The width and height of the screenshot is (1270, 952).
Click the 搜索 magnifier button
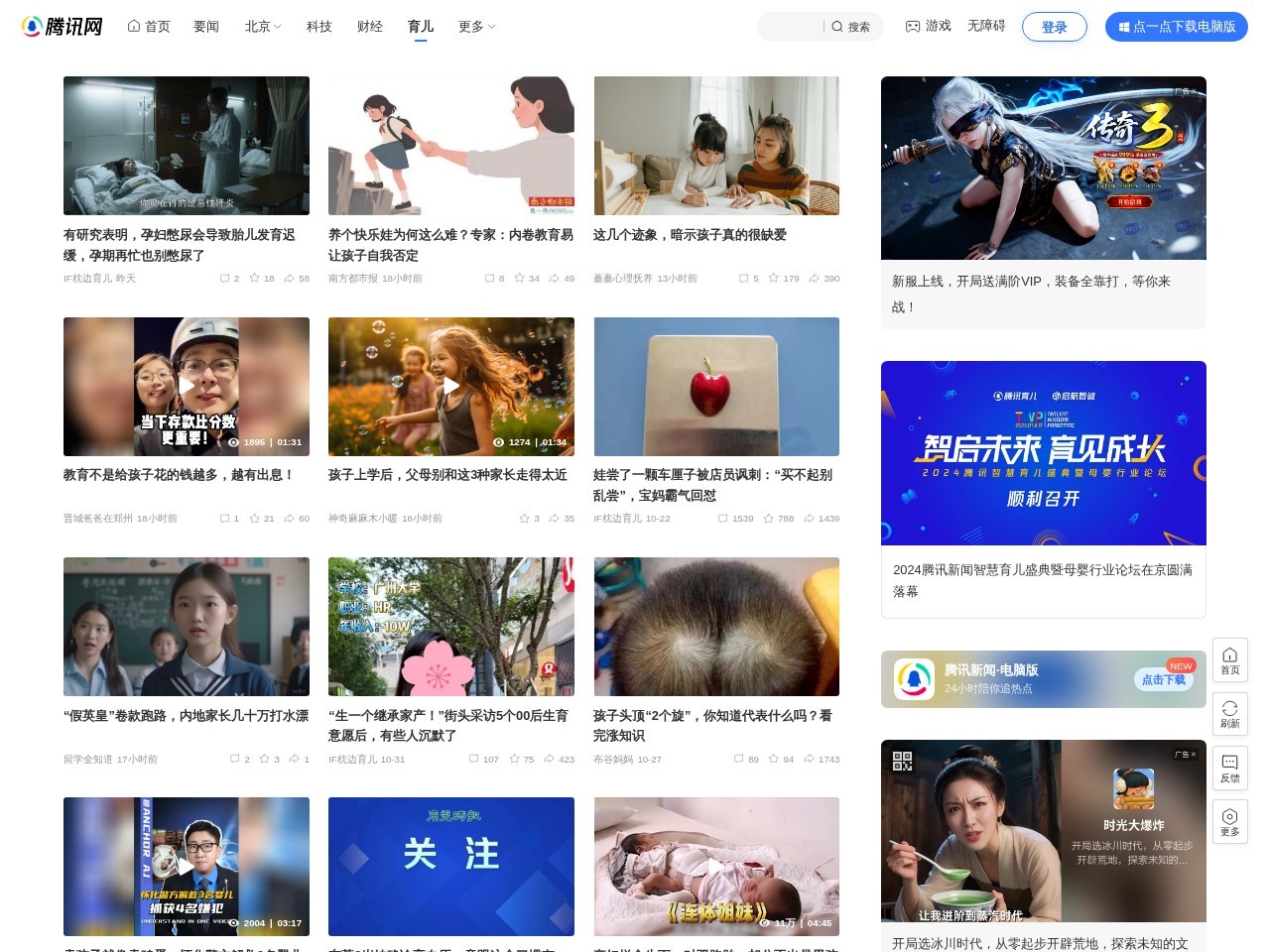851,27
